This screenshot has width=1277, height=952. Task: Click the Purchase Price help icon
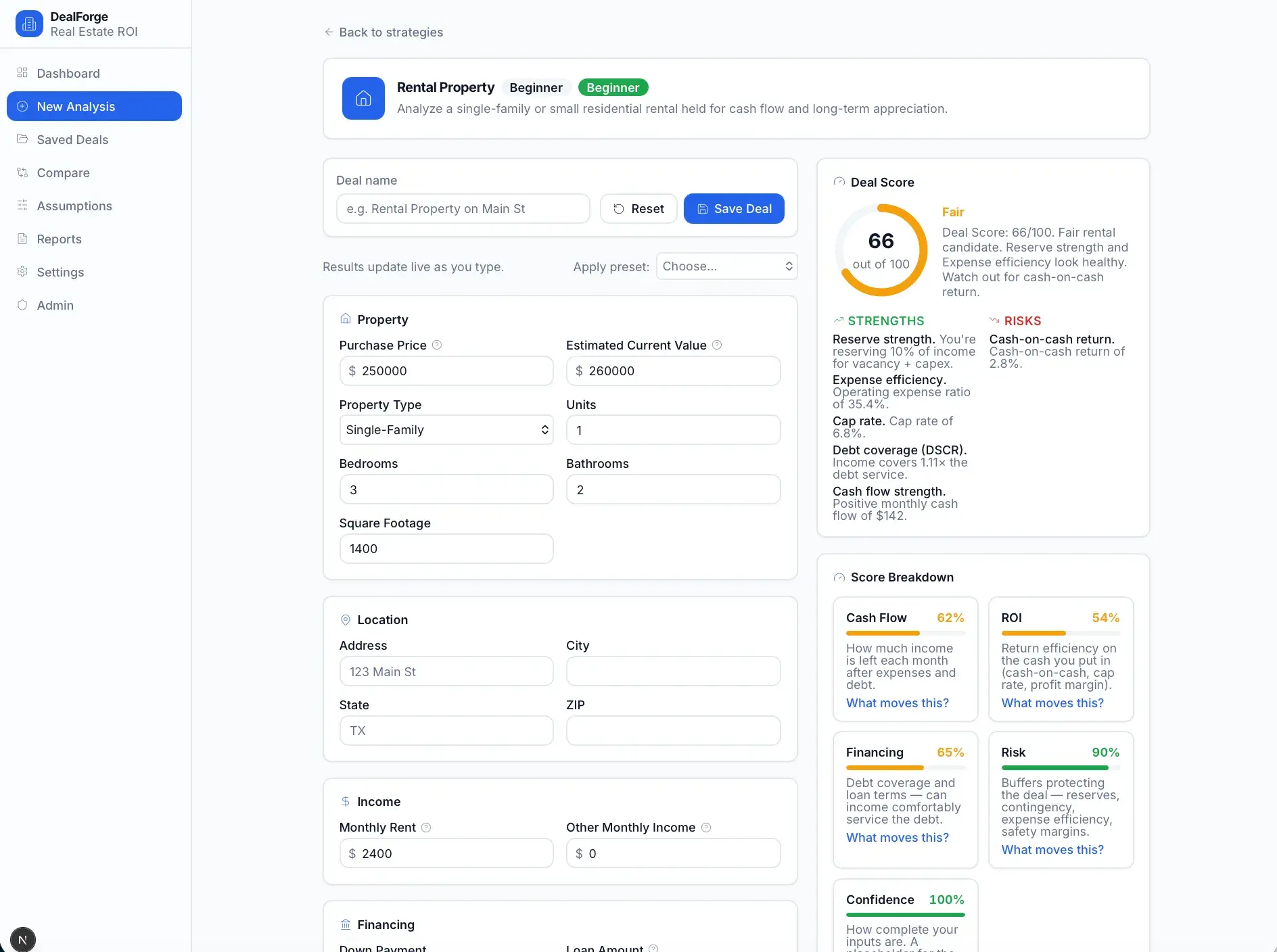437,345
